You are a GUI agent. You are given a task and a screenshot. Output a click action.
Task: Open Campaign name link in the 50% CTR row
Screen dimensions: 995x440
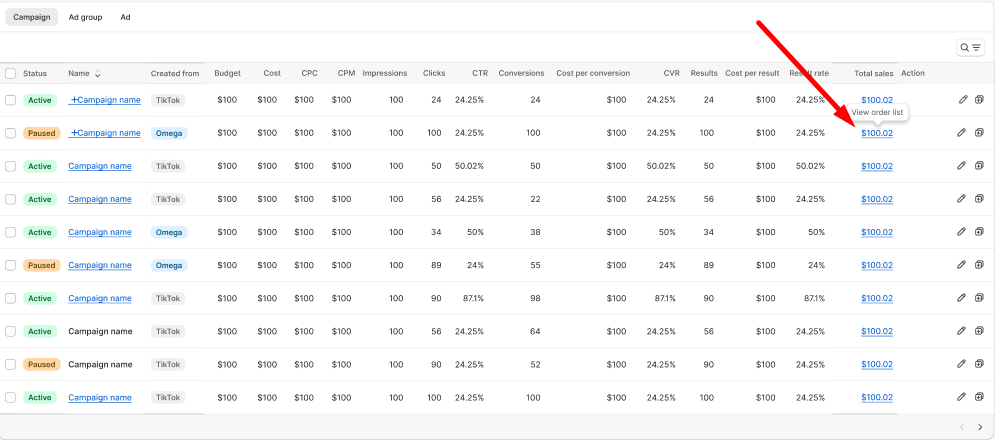(x=100, y=232)
